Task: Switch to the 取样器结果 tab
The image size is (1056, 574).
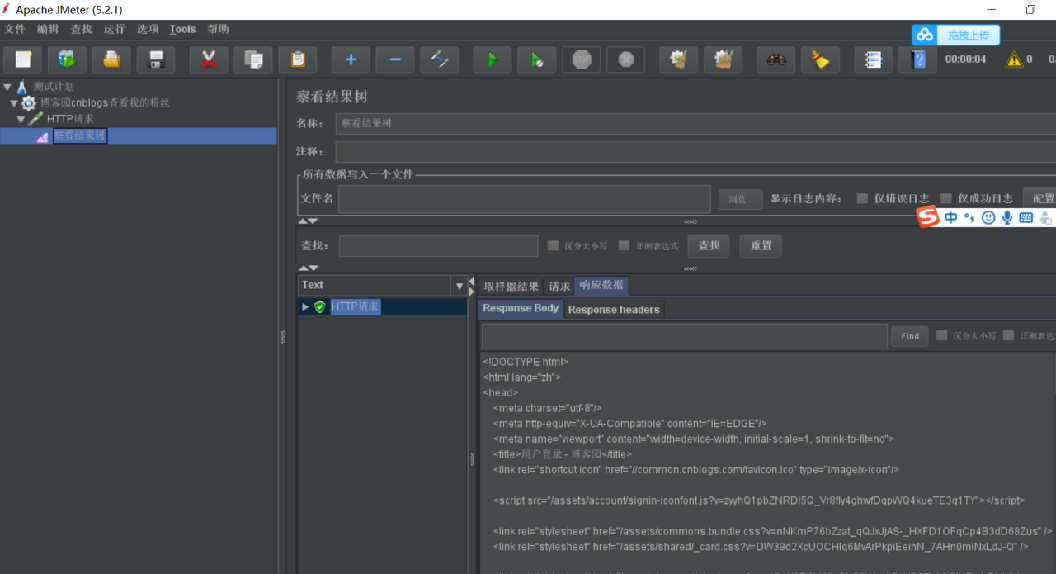Action: tap(511, 286)
